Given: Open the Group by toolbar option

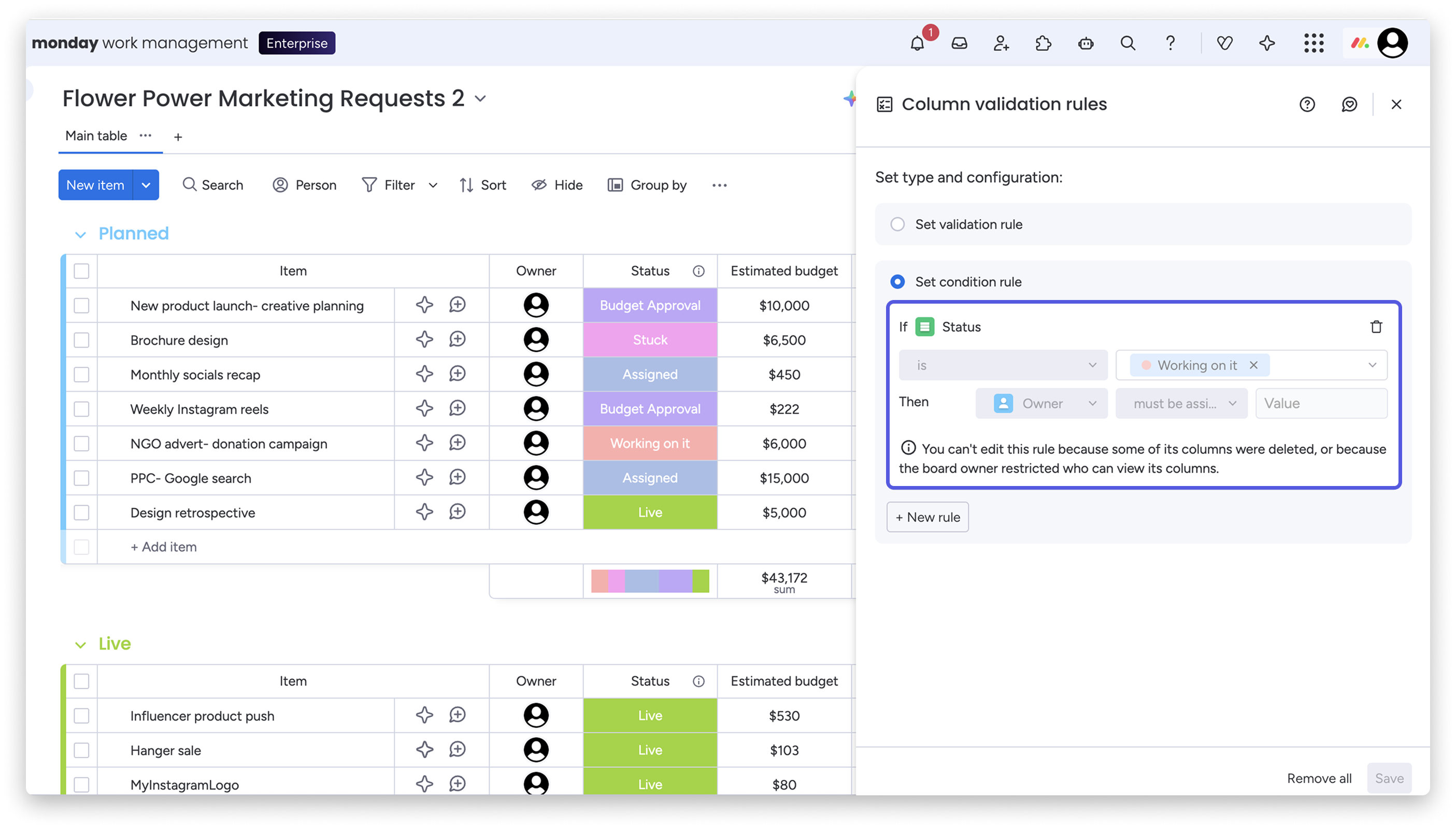Looking at the screenshot, I should 647,185.
